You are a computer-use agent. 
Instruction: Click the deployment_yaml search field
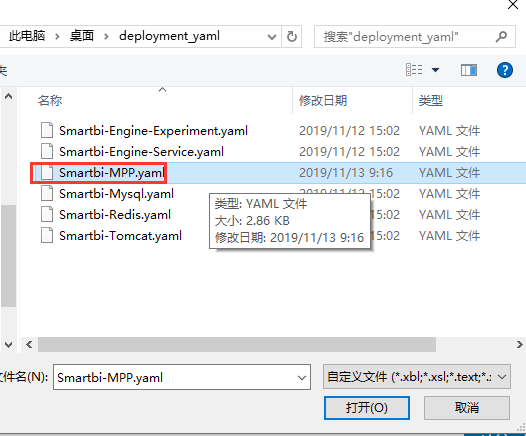pyautogui.click(x=415, y=36)
